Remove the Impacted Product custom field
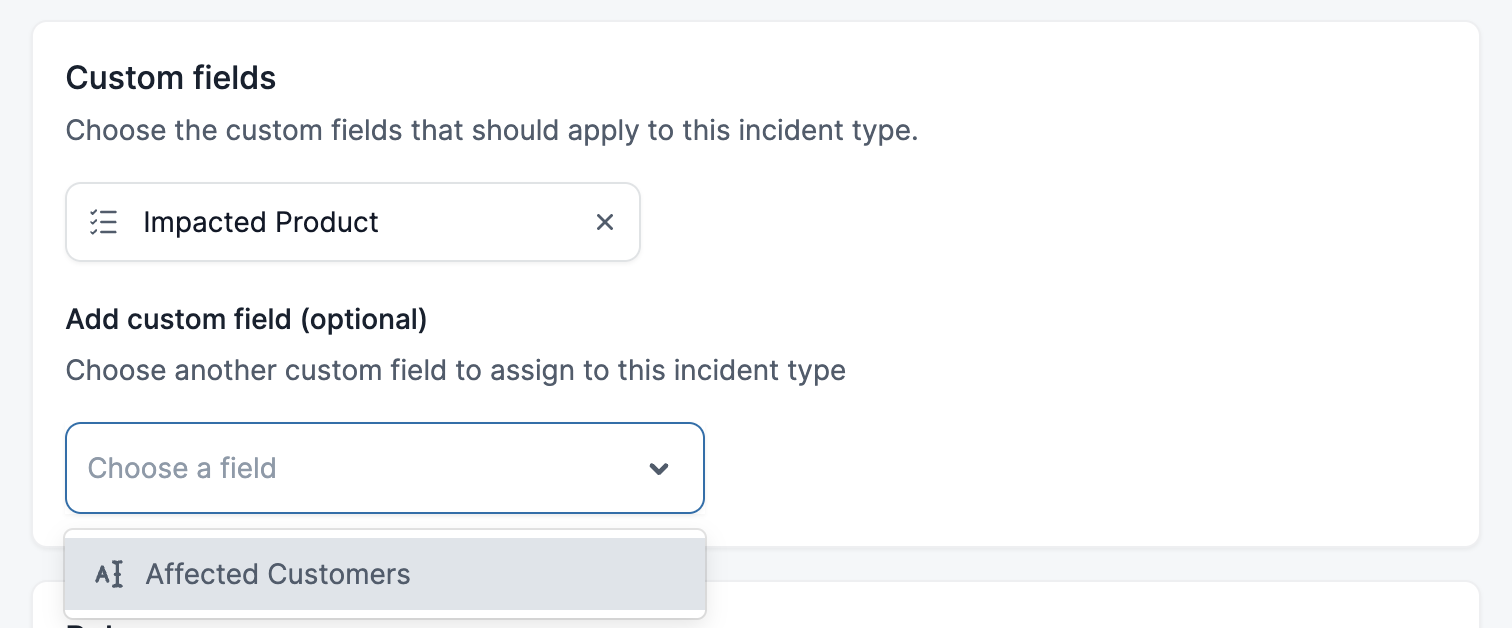 (604, 222)
